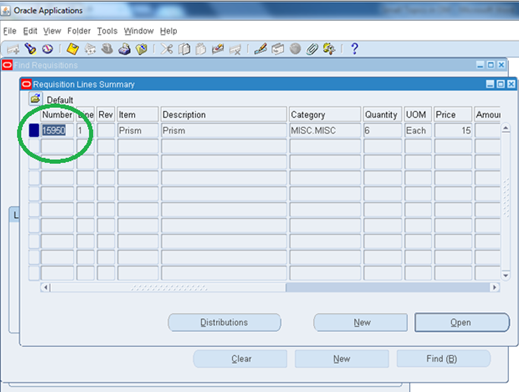519x392 pixels.
Task: Open the View menu
Action: (52, 31)
